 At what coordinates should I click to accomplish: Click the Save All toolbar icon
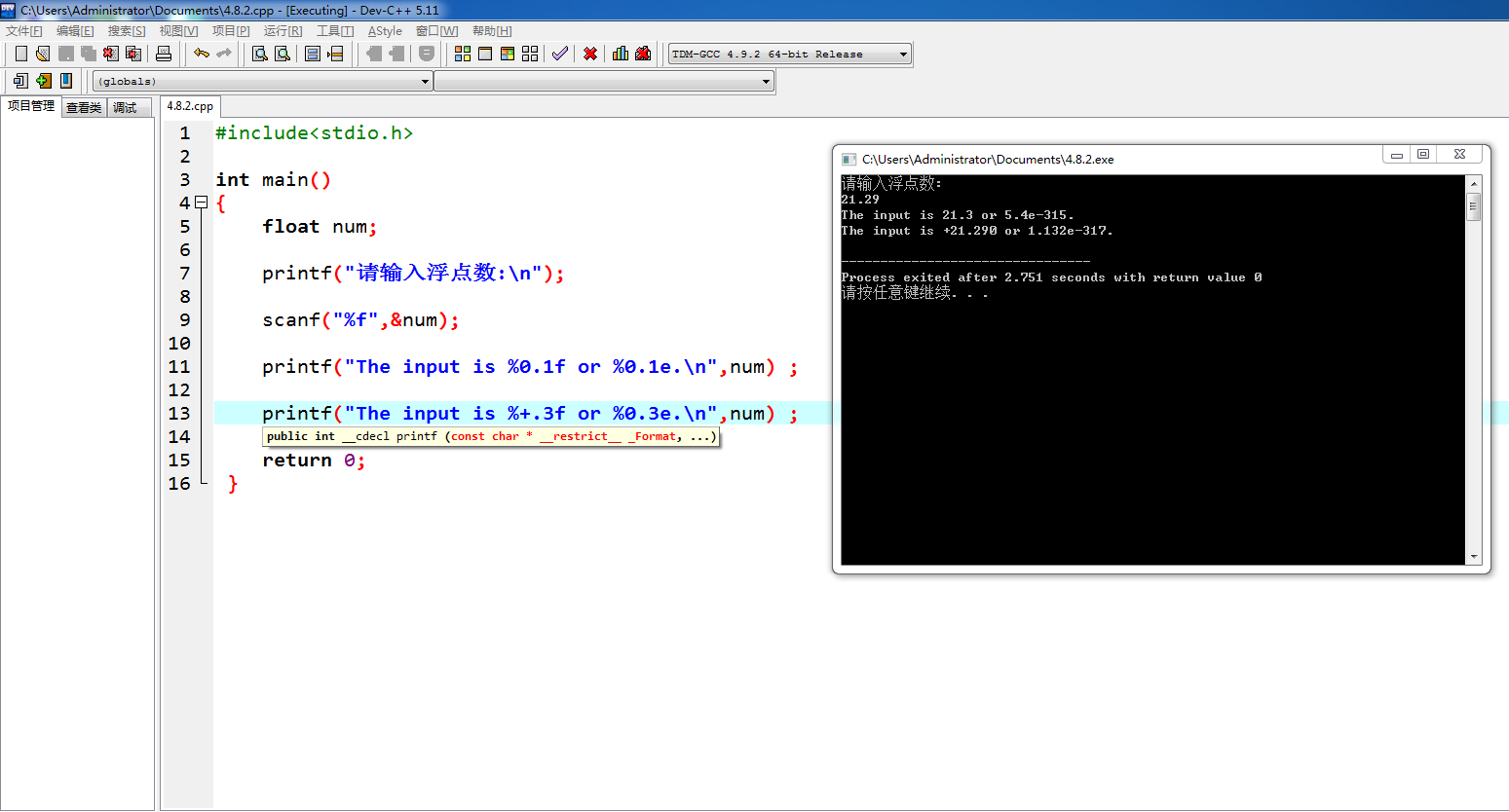[89, 54]
